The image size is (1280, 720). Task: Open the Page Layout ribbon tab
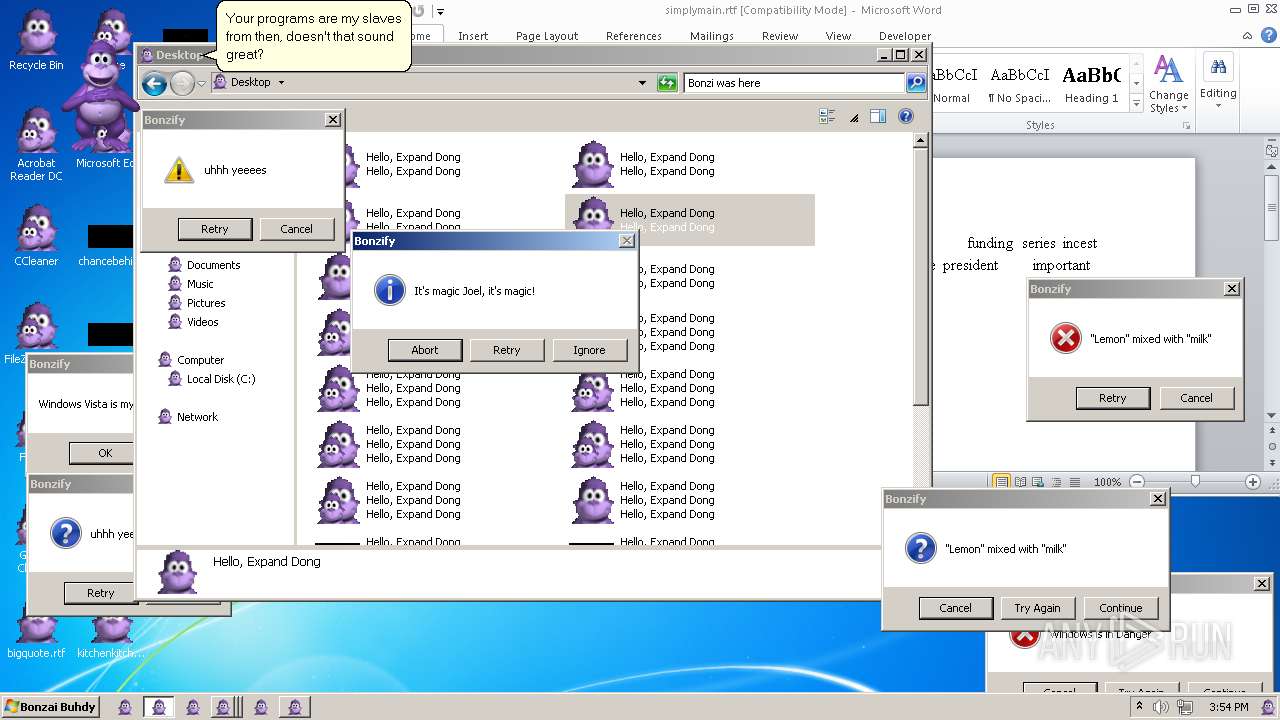tap(547, 36)
